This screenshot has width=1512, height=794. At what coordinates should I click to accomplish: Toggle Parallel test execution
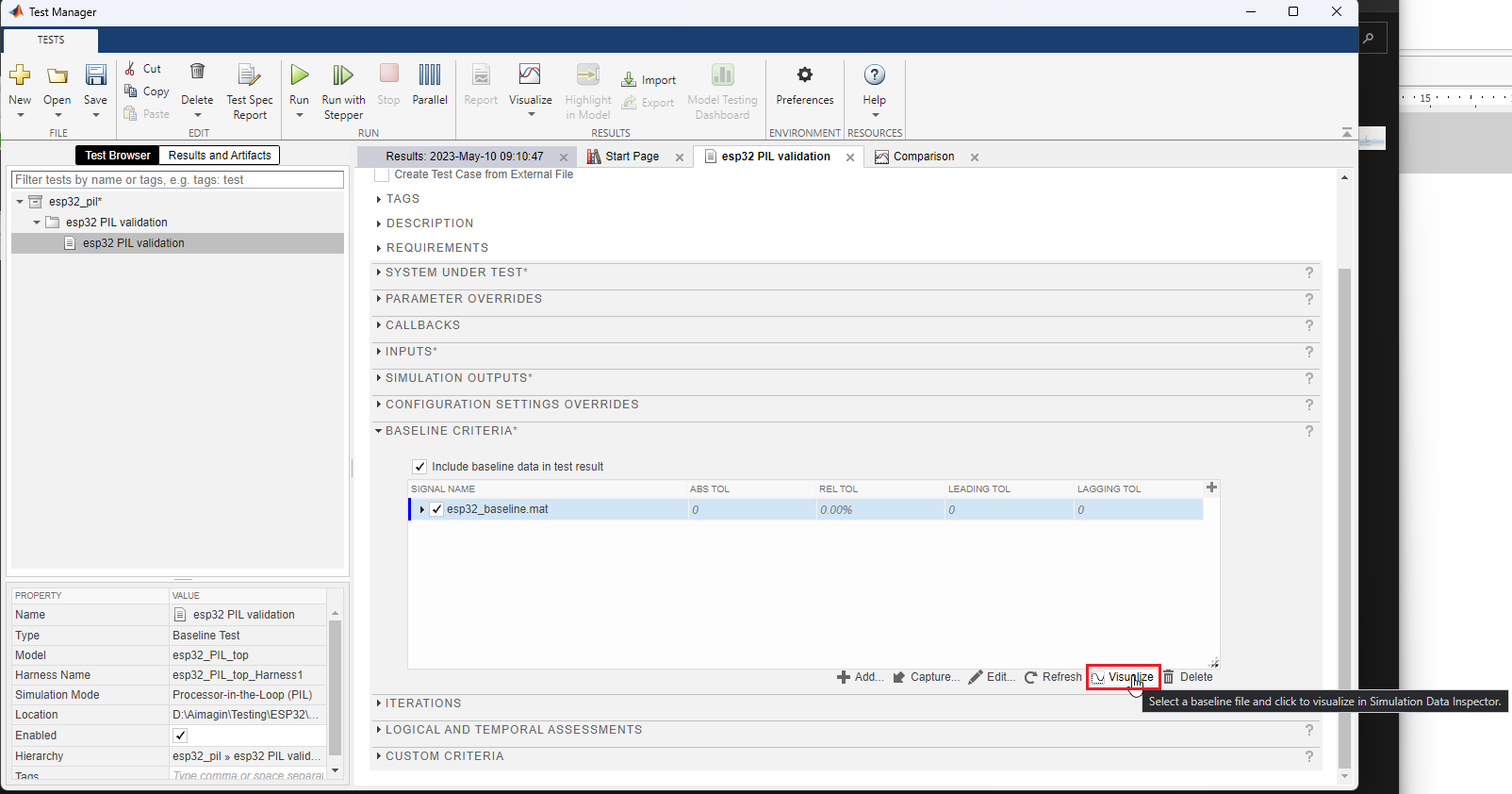pyautogui.click(x=430, y=84)
